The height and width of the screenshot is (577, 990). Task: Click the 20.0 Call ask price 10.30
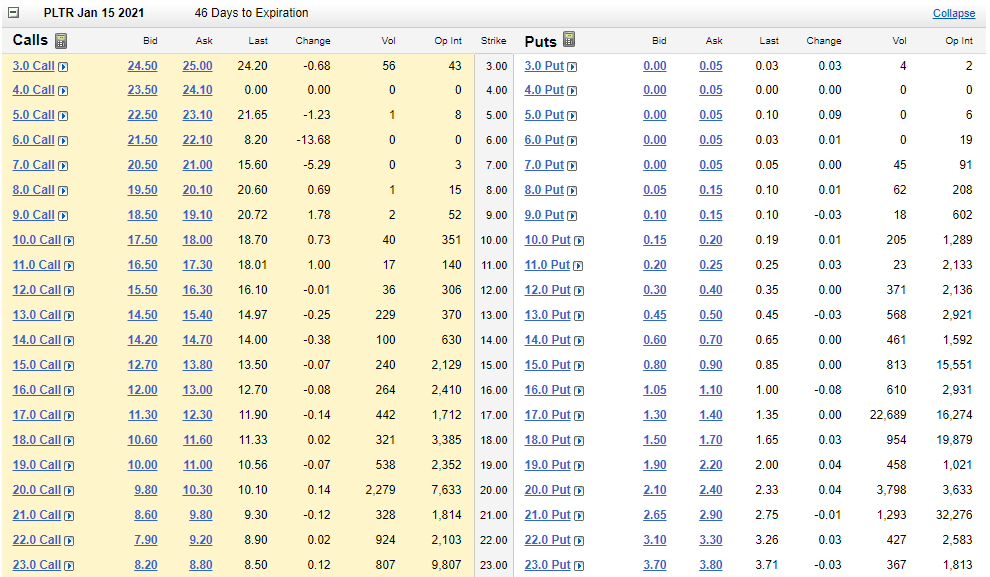point(198,490)
